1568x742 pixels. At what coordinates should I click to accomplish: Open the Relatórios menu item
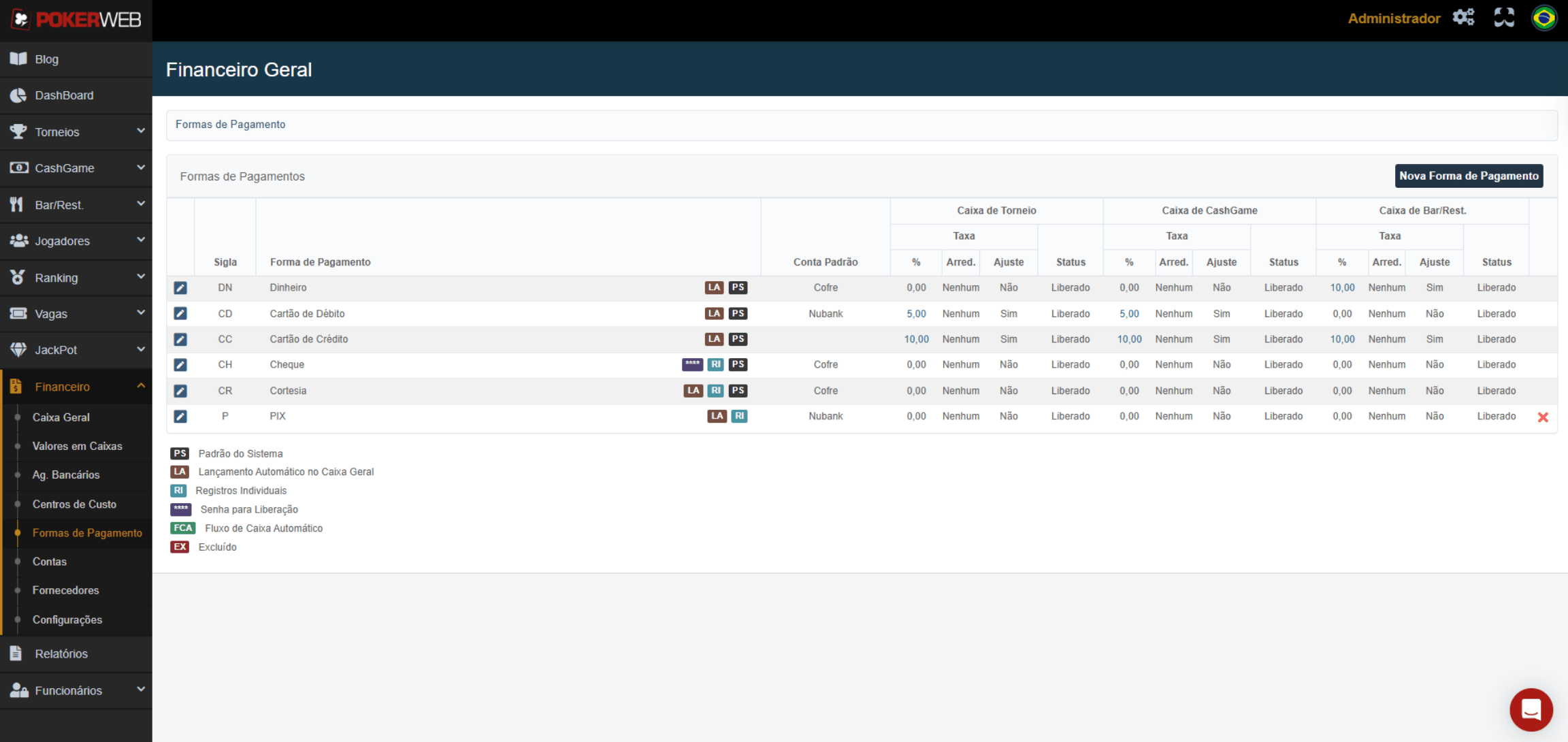(x=61, y=654)
